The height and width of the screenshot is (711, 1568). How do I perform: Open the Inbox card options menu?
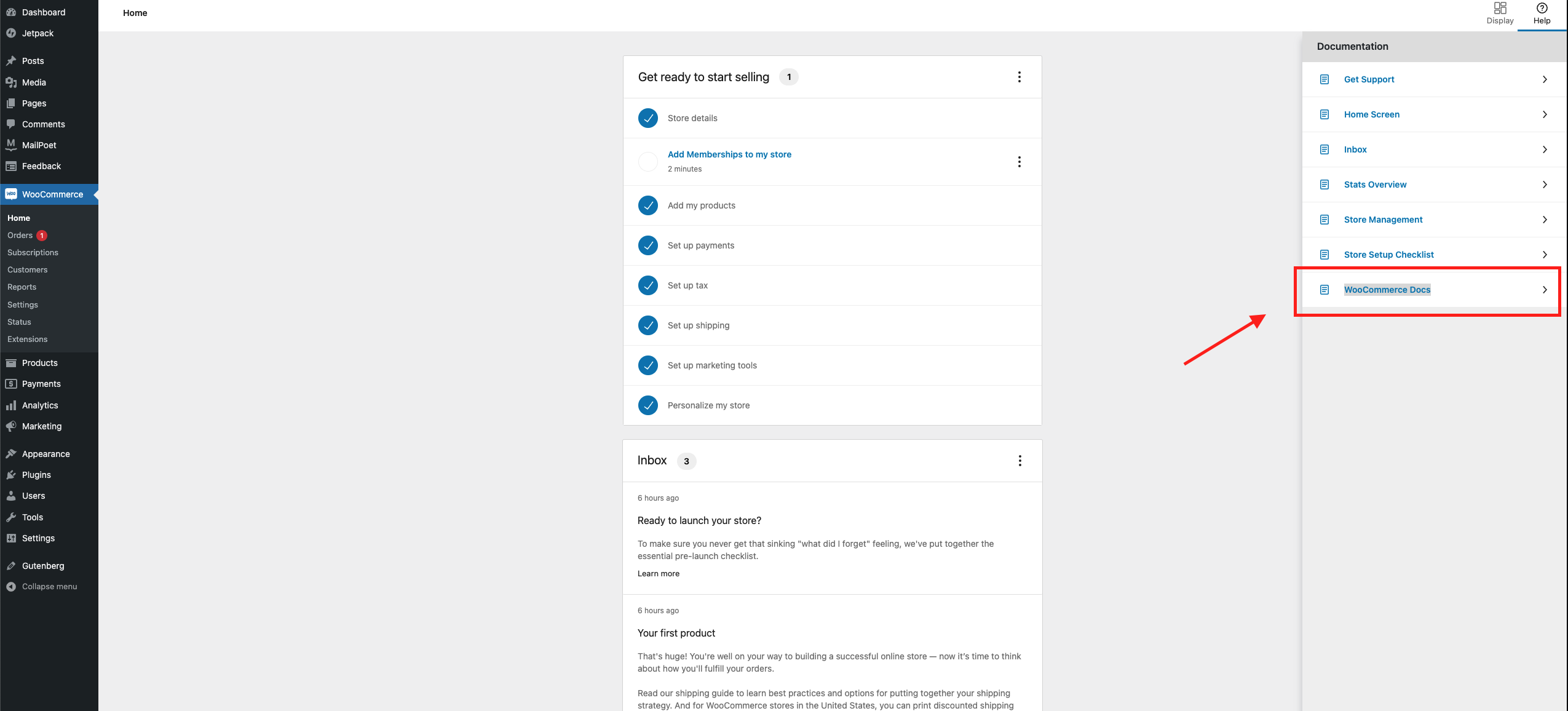point(1020,461)
